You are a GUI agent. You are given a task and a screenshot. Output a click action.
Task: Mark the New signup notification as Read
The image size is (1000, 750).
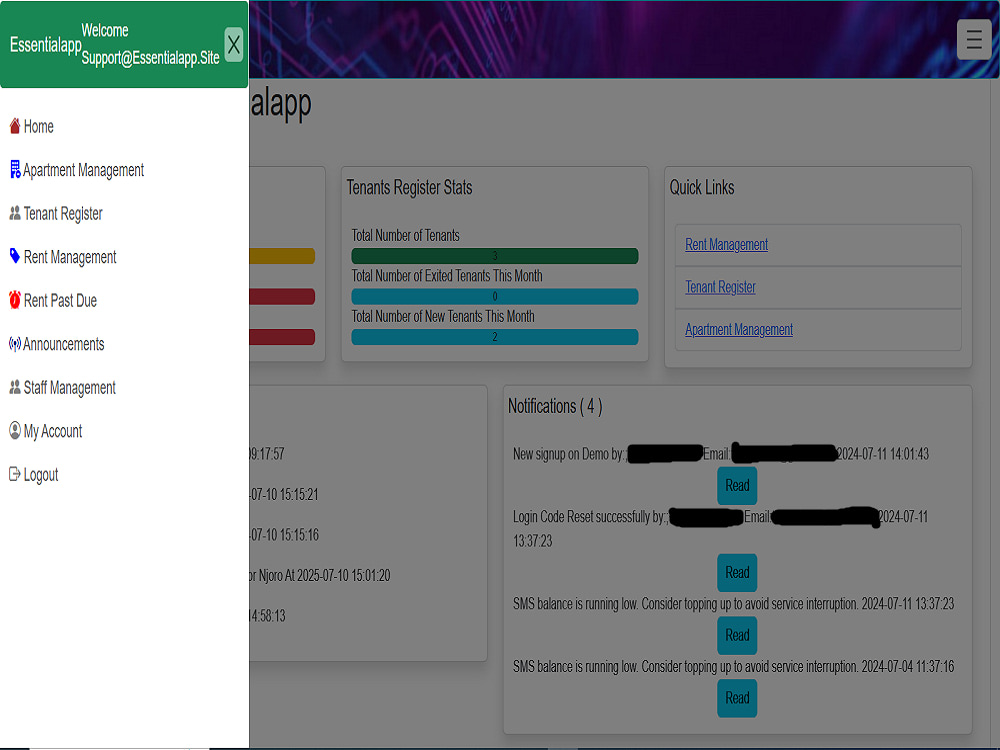pos(737,485)
